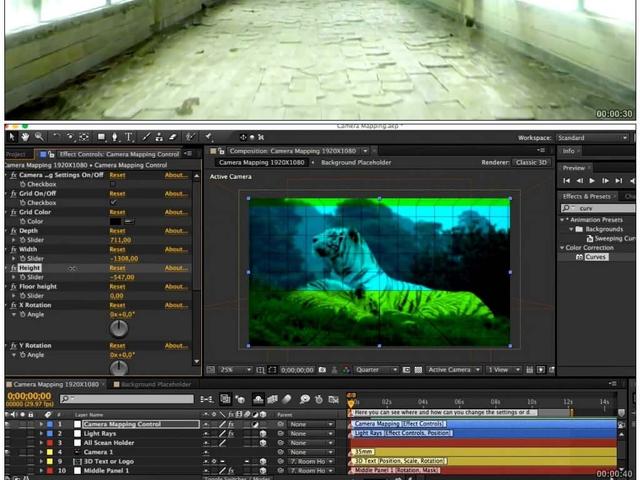Viewport: 640px width, 480px height.
Task: Click the show channel RGB icon
Action: [346, 370]
